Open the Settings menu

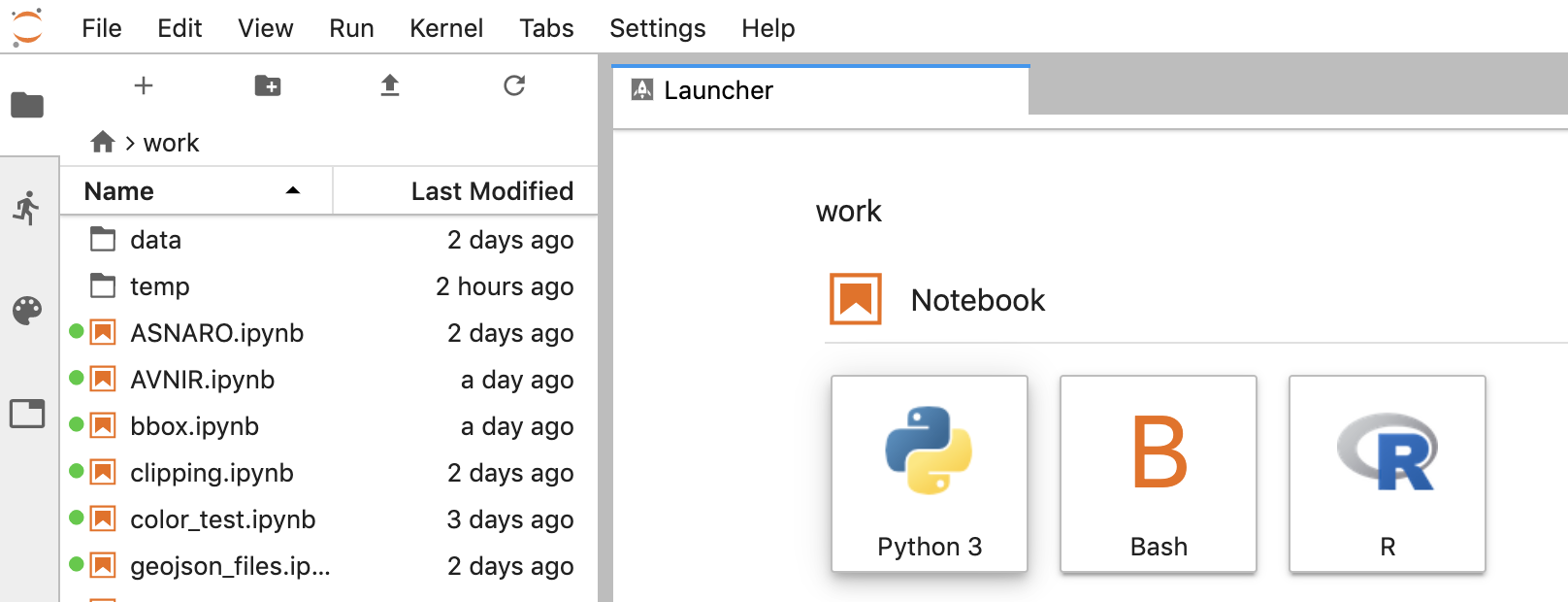pos(658,28)
